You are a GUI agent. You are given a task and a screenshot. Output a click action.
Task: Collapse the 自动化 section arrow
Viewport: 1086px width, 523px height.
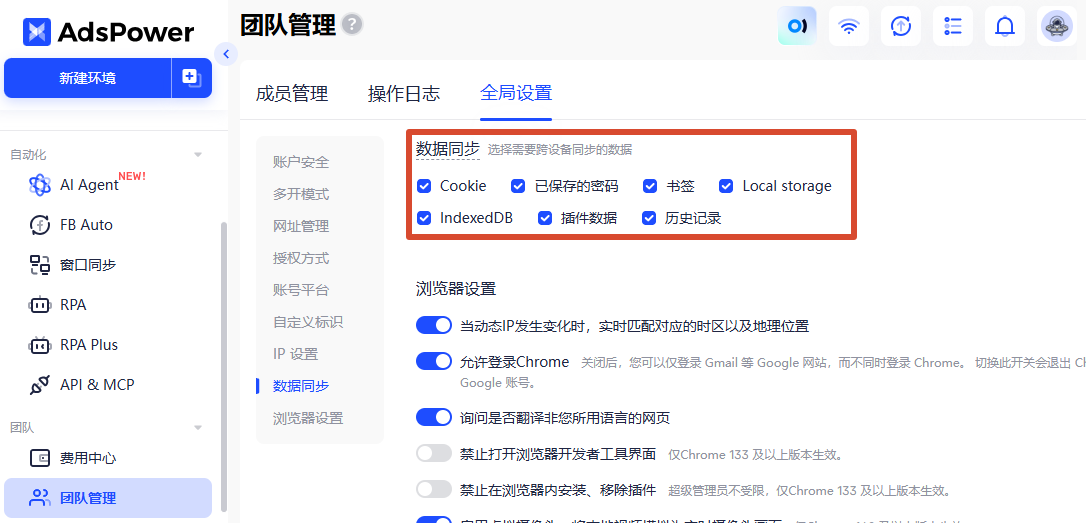pyautogui.click(x=198, y=154)
